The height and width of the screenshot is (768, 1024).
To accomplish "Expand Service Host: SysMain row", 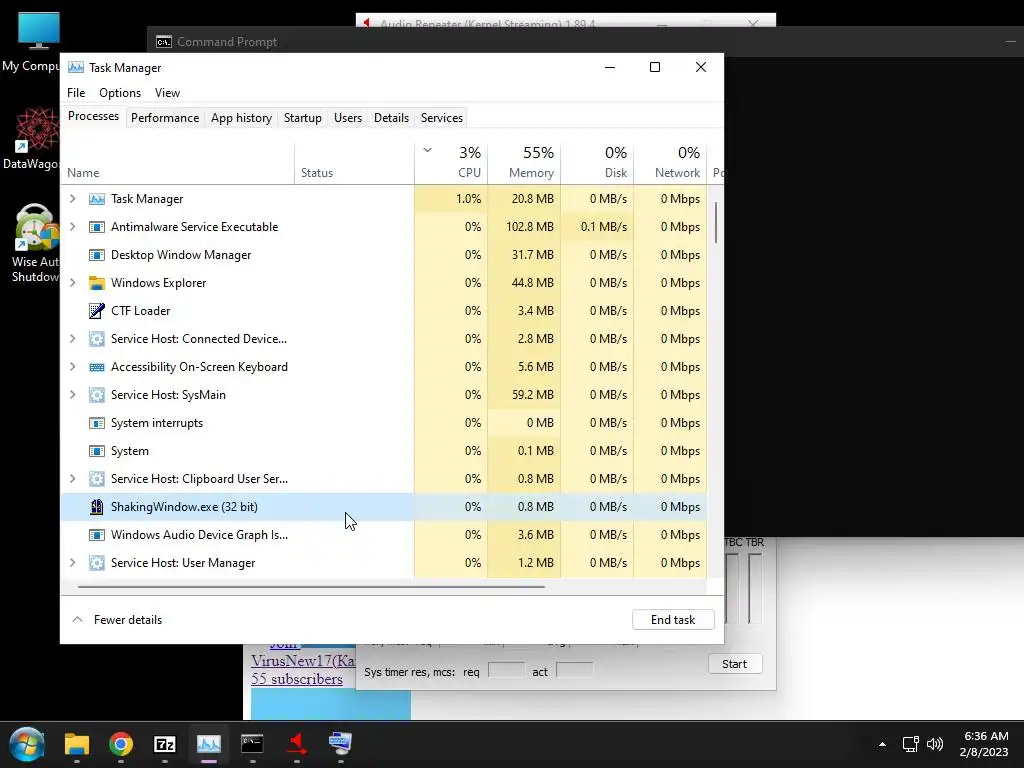I will [72, 395].
